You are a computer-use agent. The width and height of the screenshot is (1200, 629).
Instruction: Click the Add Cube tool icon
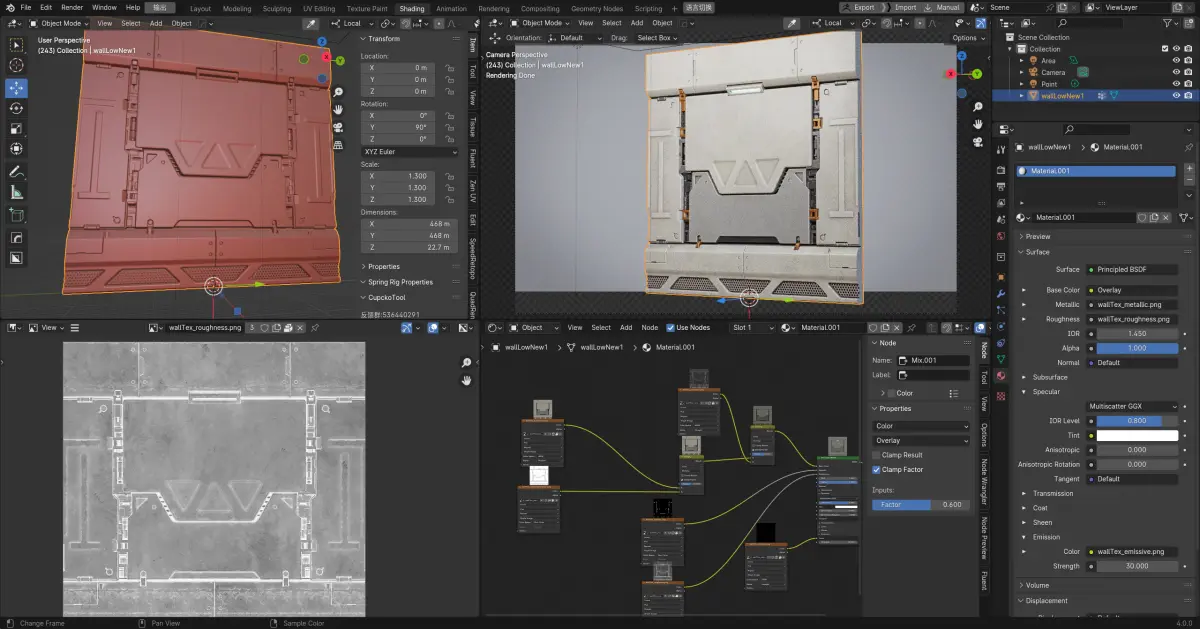pyautogui.click(x=17, y=214)
